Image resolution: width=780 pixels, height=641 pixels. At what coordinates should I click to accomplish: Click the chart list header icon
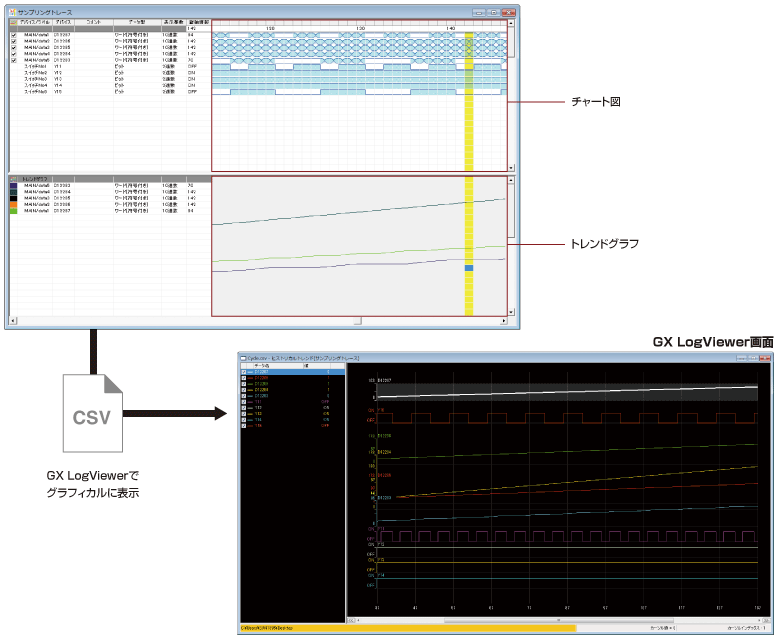(x=13, y=20)
